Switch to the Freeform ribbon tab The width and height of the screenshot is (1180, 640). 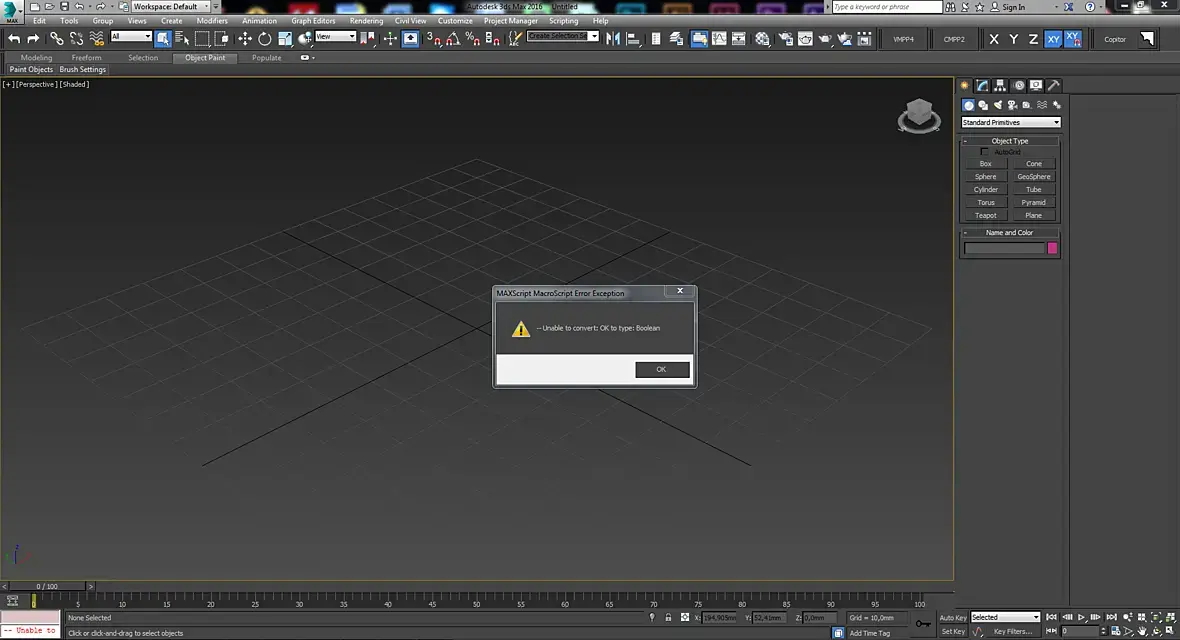pos(86,58)
